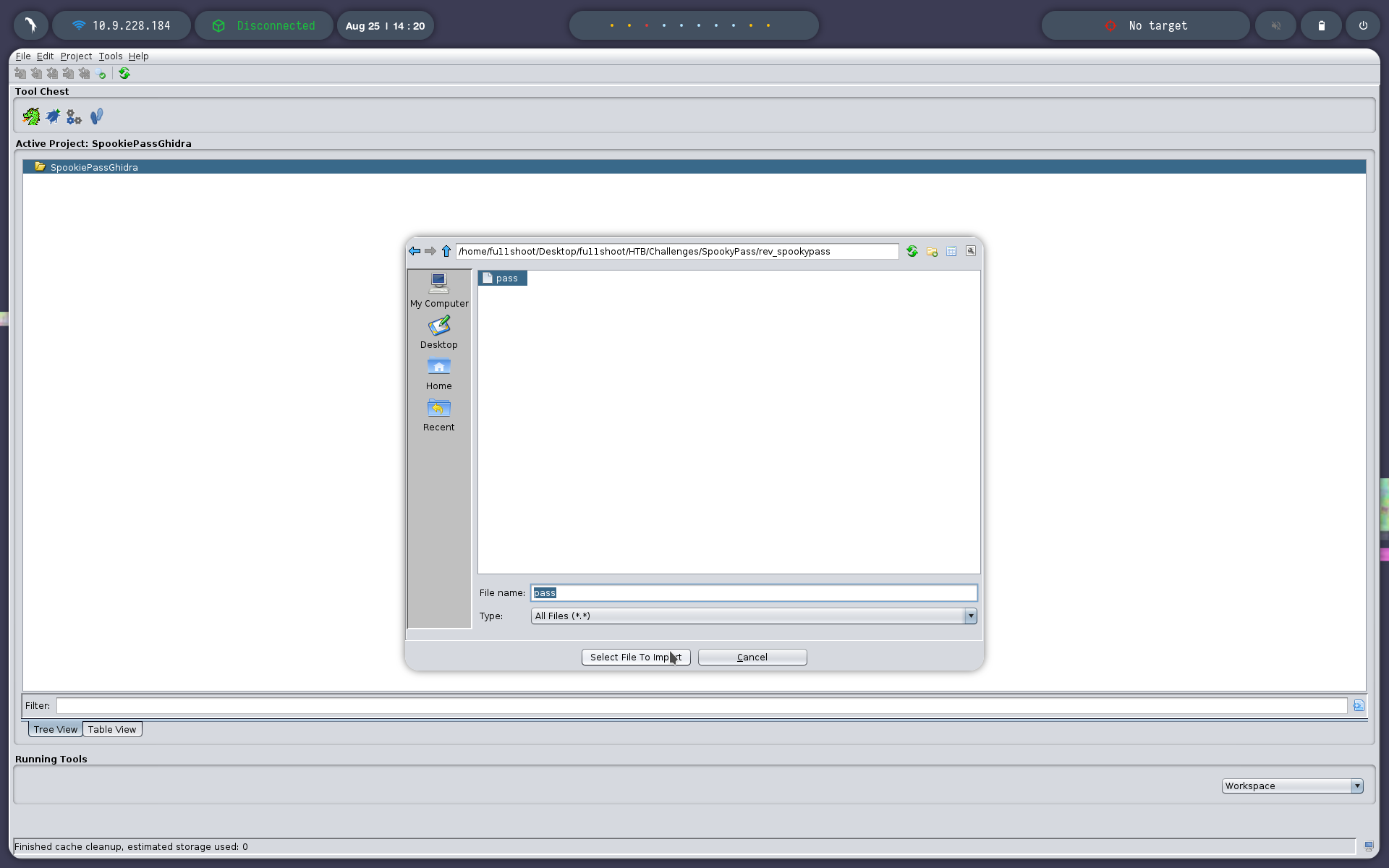Open the Recent locations shortcut
Image resolution: width=1389 pixels, height=868 pixels.
[x=439, y=414]
